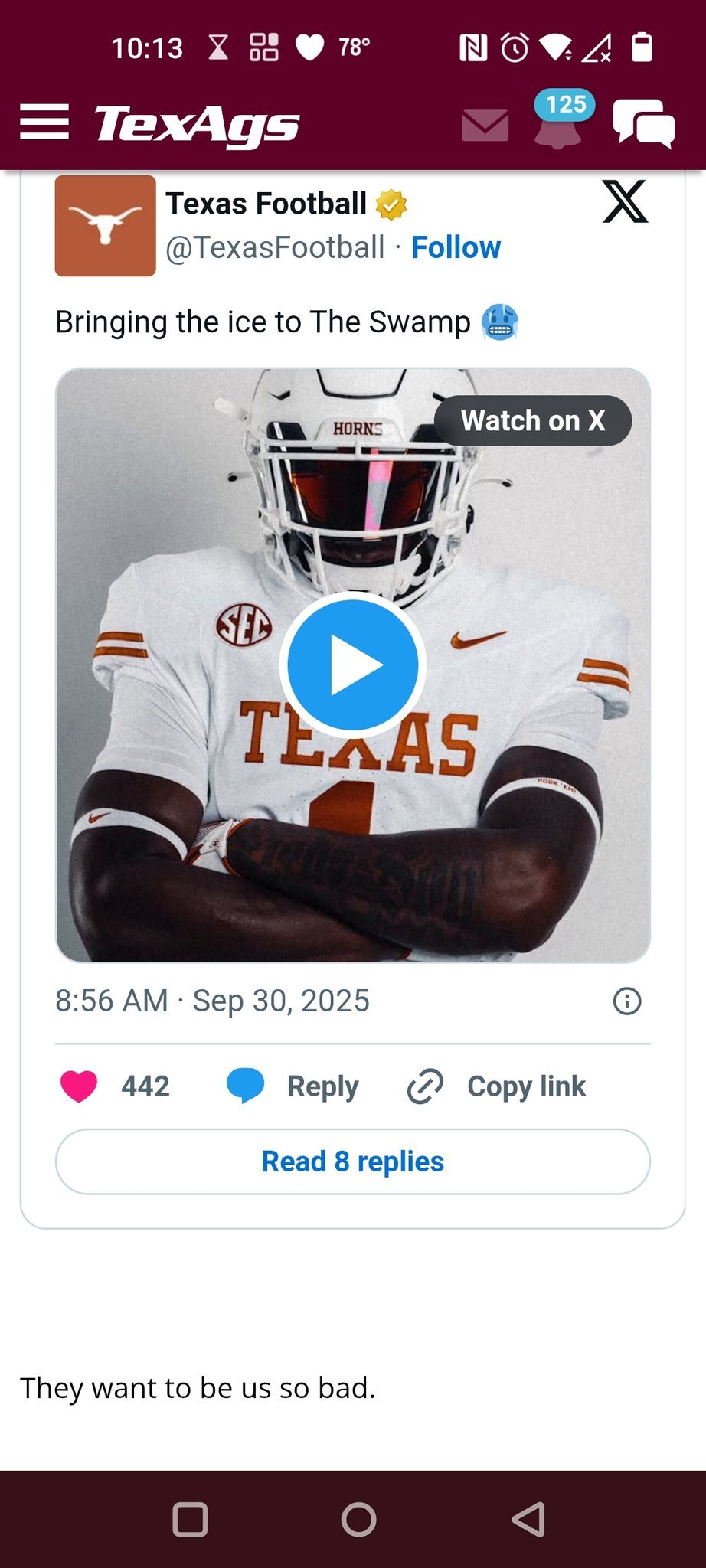Tap the Watch on X button

click(x=533, y=420)
